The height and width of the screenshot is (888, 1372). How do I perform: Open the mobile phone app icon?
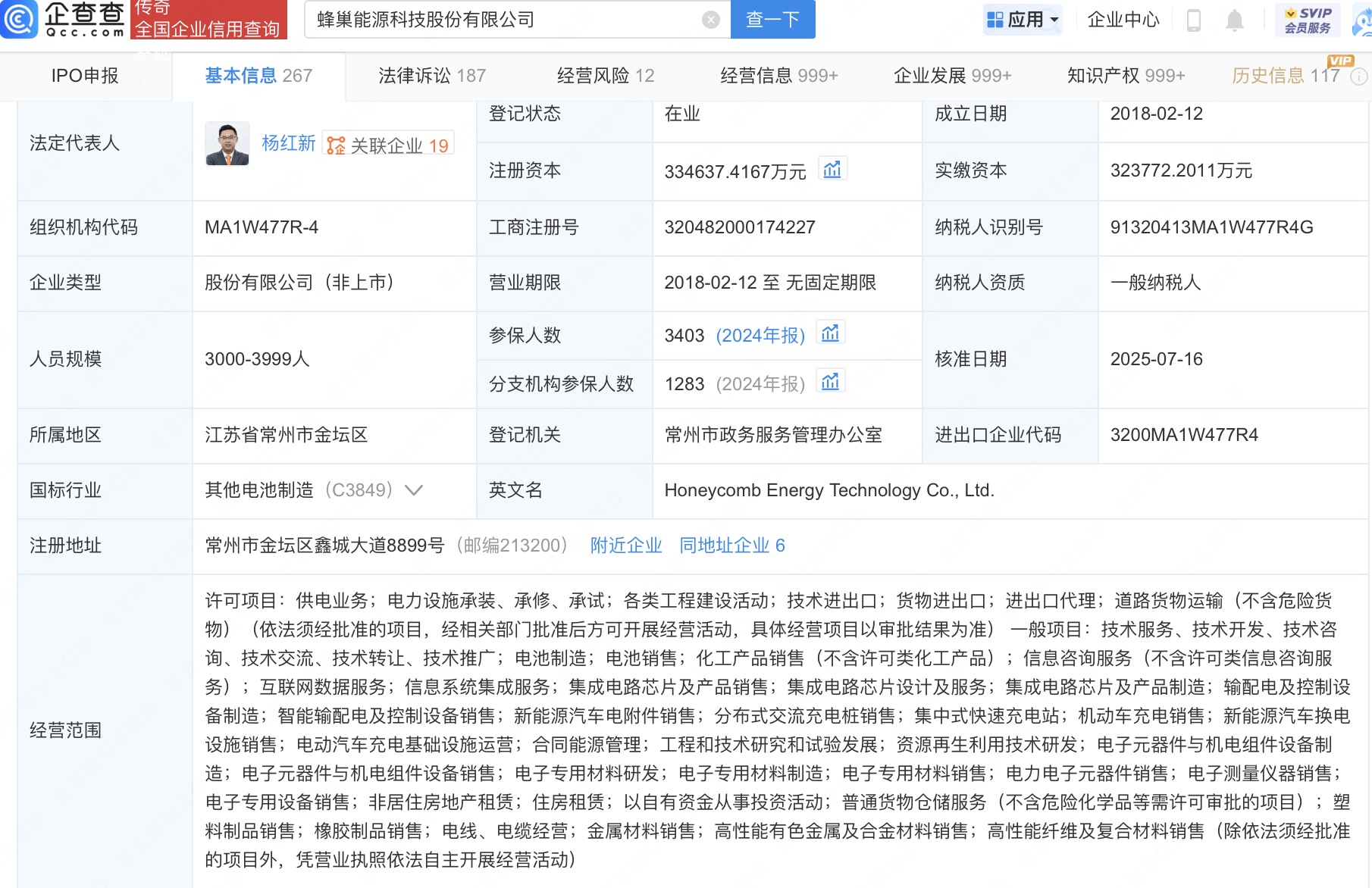coord(1193,20)
